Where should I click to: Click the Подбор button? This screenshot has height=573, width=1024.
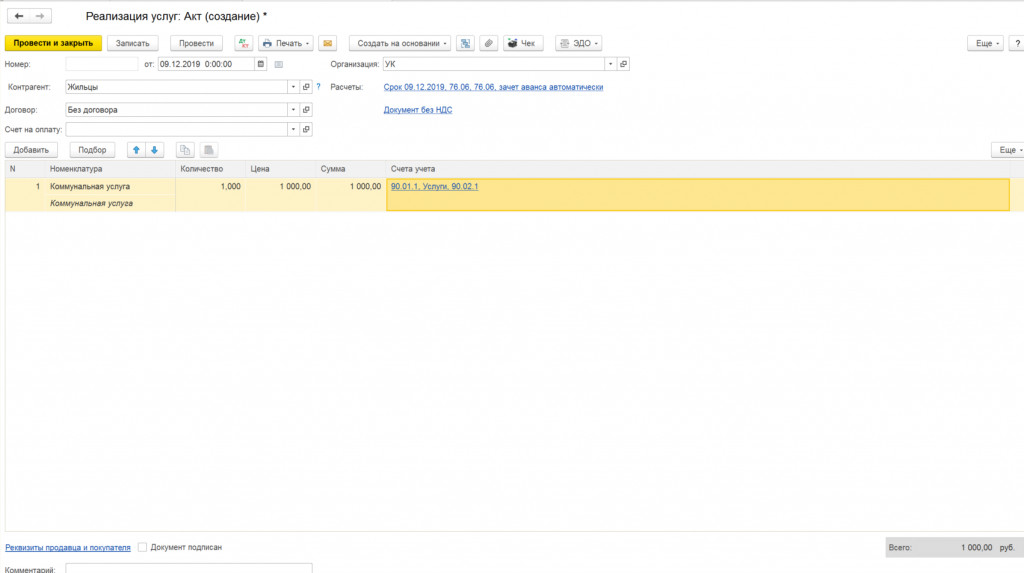click(x=92, y=150)
